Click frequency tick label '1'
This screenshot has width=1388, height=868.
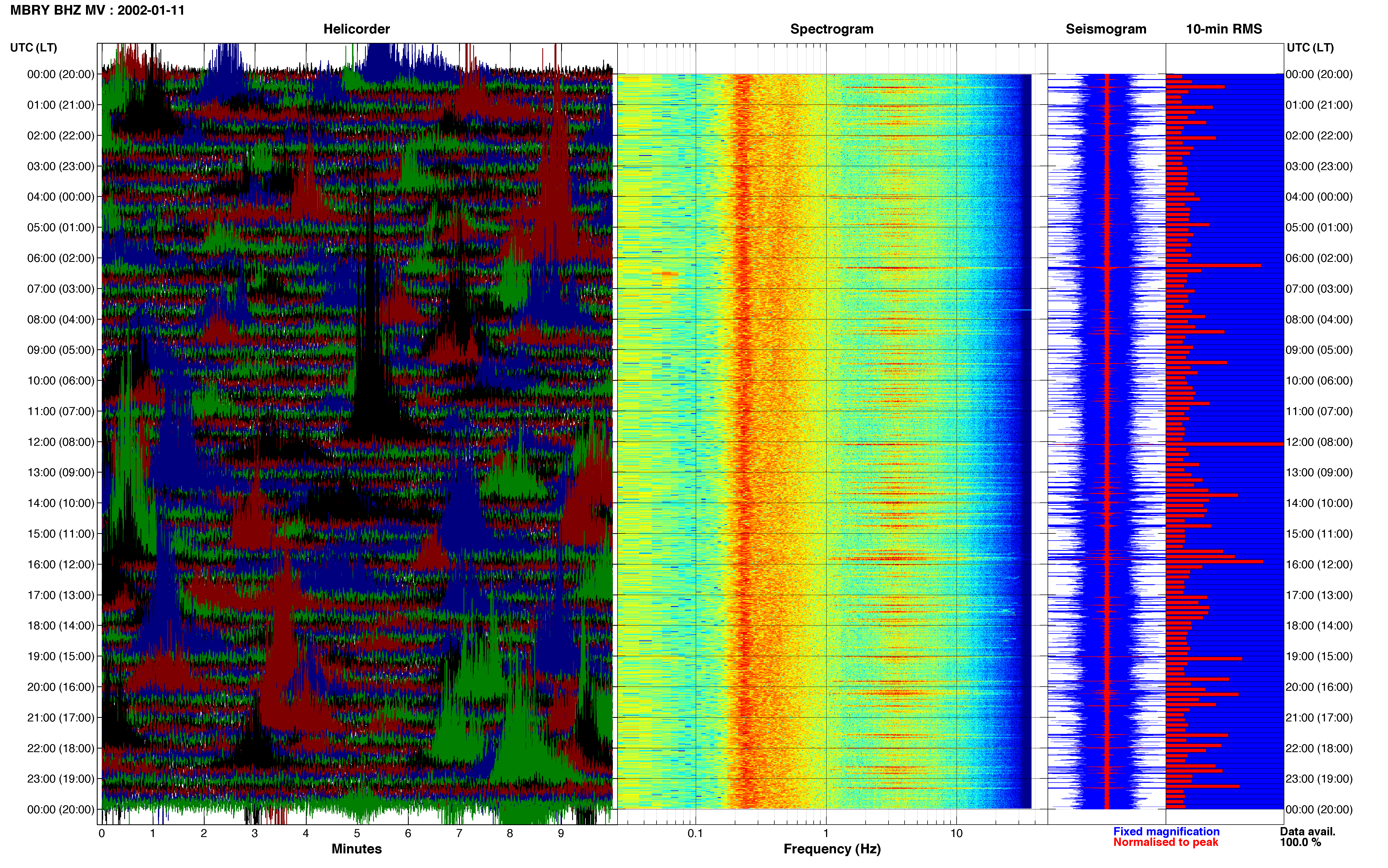pyautogui.click(x=826, y=833)
